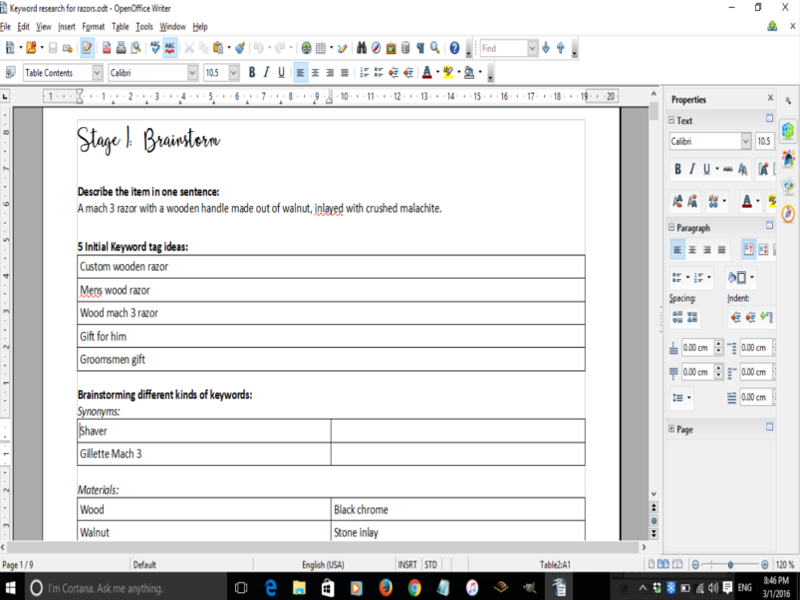Click zoom in plus button
This screenshot has height=600, width=800.
[764, 564]
